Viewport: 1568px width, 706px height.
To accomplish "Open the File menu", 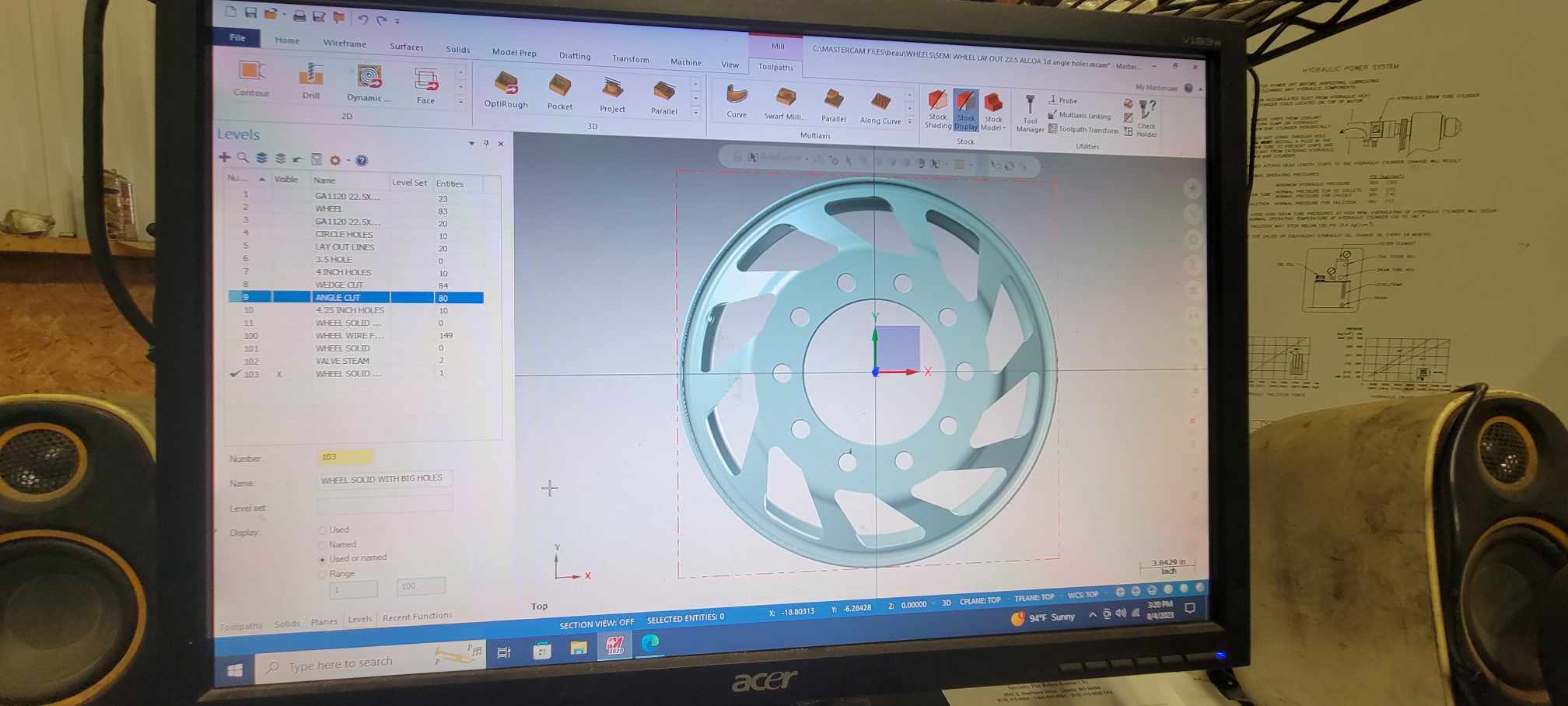I will (237, 37).
